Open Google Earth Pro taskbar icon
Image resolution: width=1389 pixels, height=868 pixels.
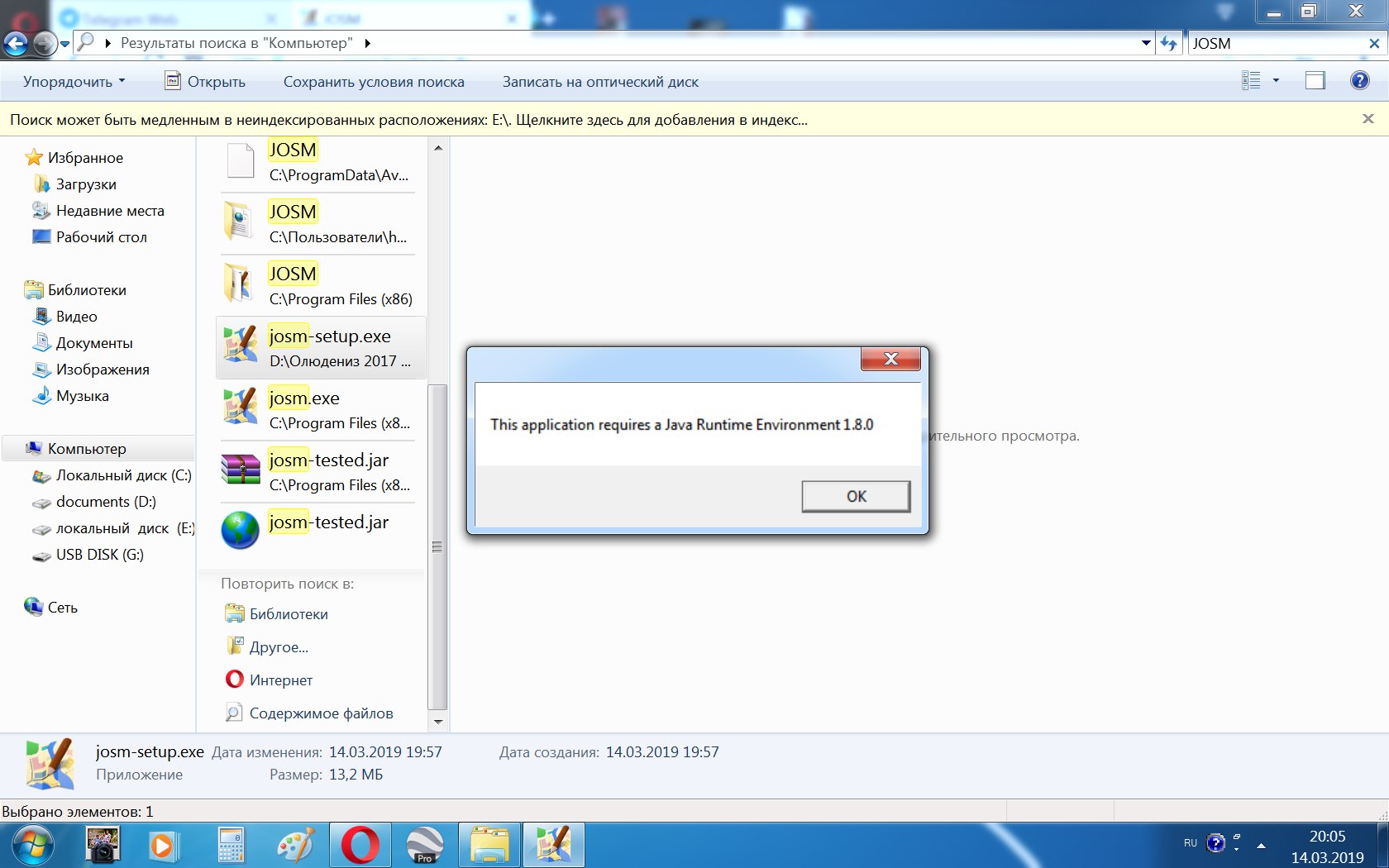[x=424, y=845]
